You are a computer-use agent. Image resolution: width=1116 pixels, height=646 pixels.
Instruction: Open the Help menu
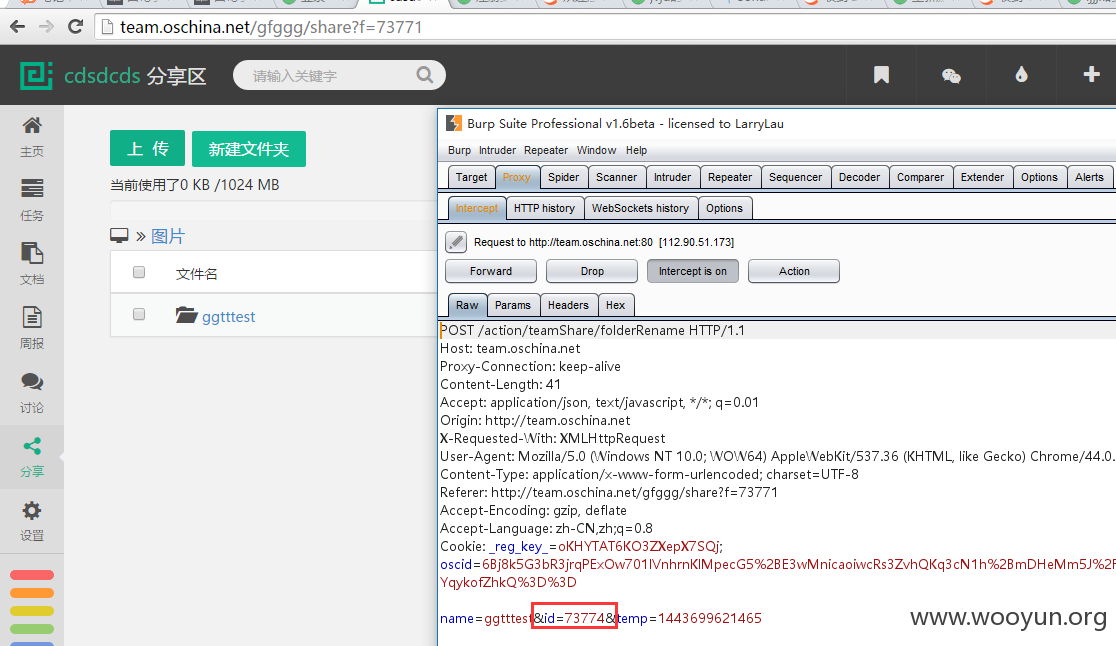[636, 150]
